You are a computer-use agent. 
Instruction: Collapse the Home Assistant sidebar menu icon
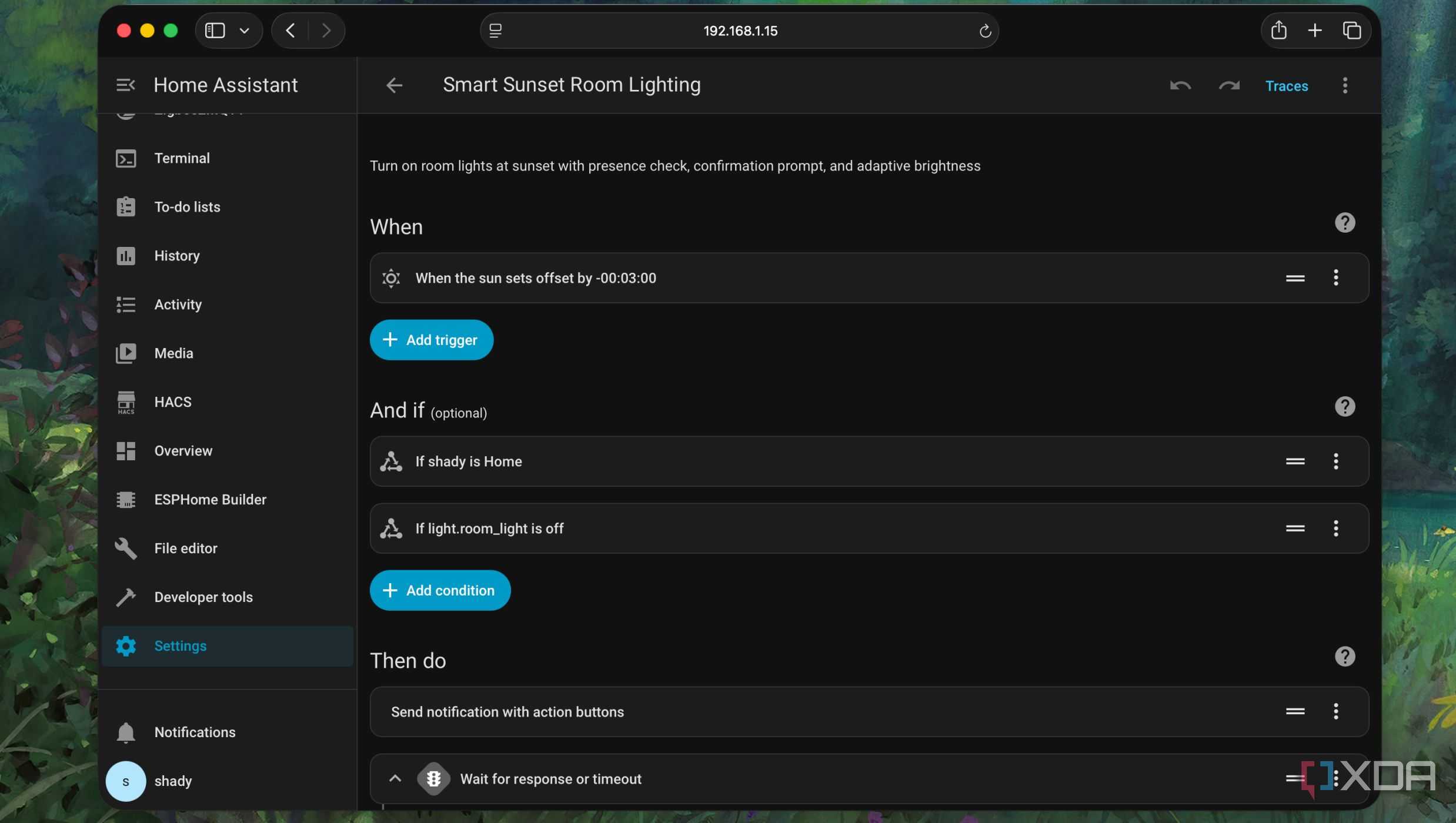(x=125, y=85)
